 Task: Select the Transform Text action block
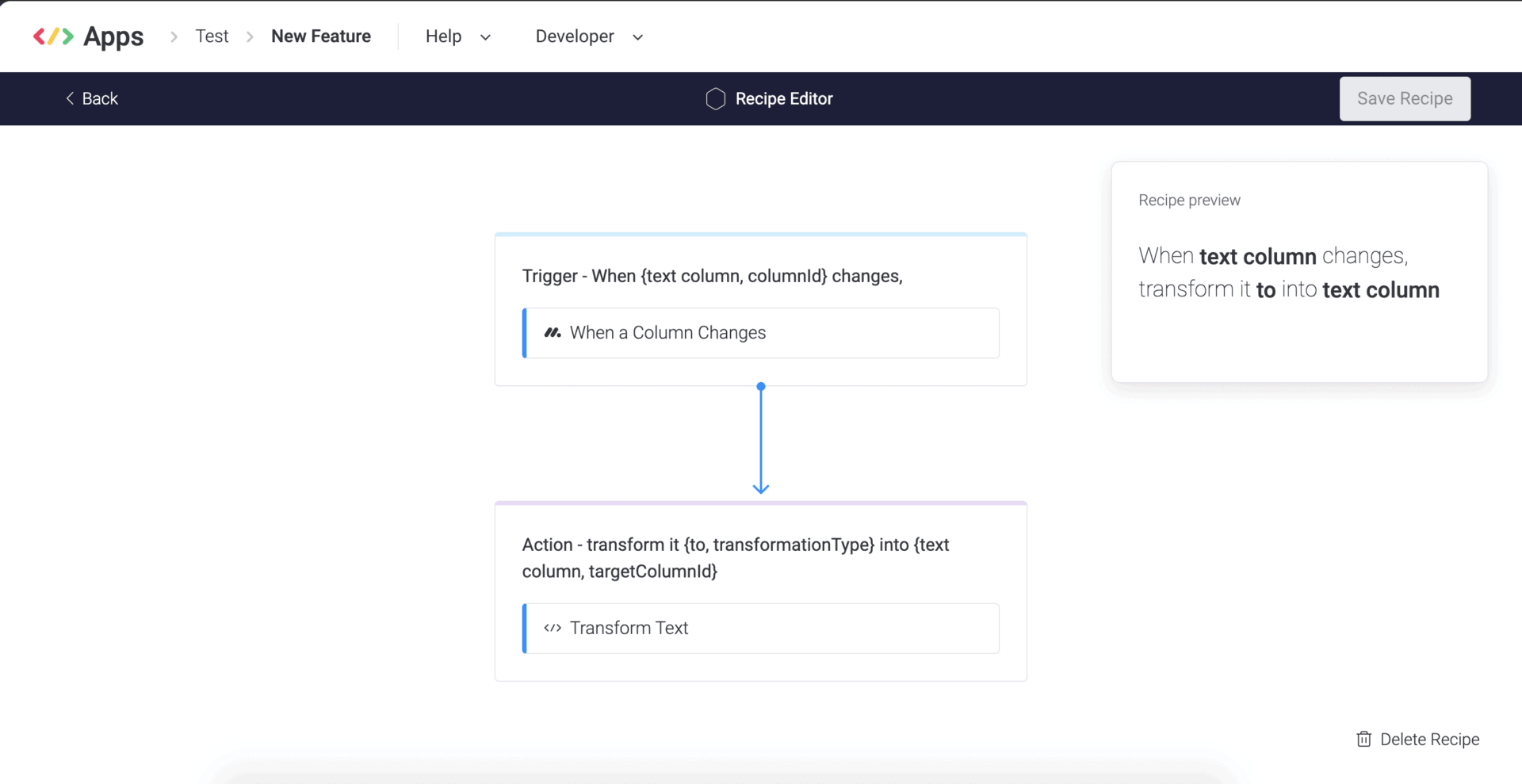pos(761,628)
